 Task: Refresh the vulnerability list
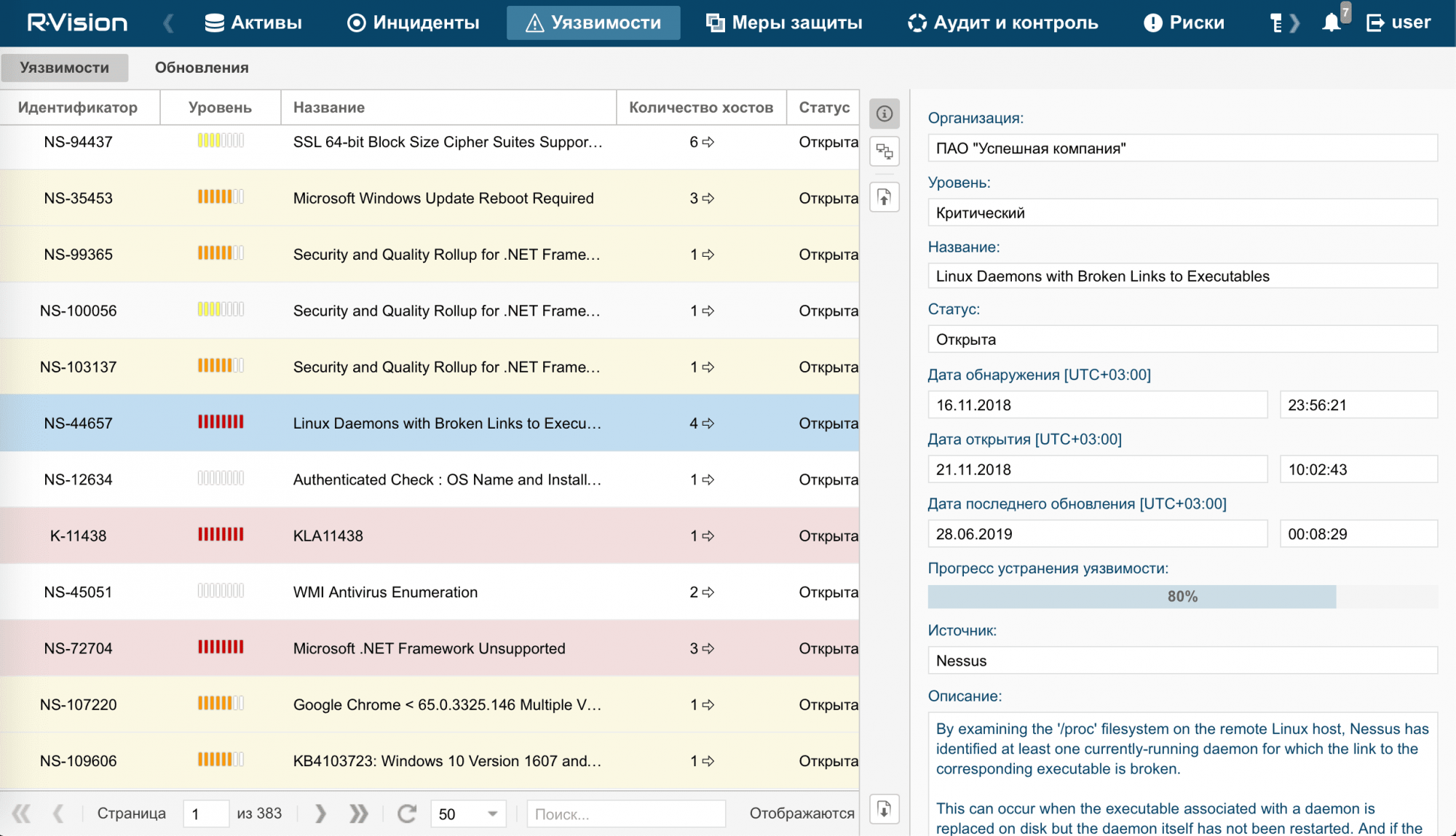(407, 813)
